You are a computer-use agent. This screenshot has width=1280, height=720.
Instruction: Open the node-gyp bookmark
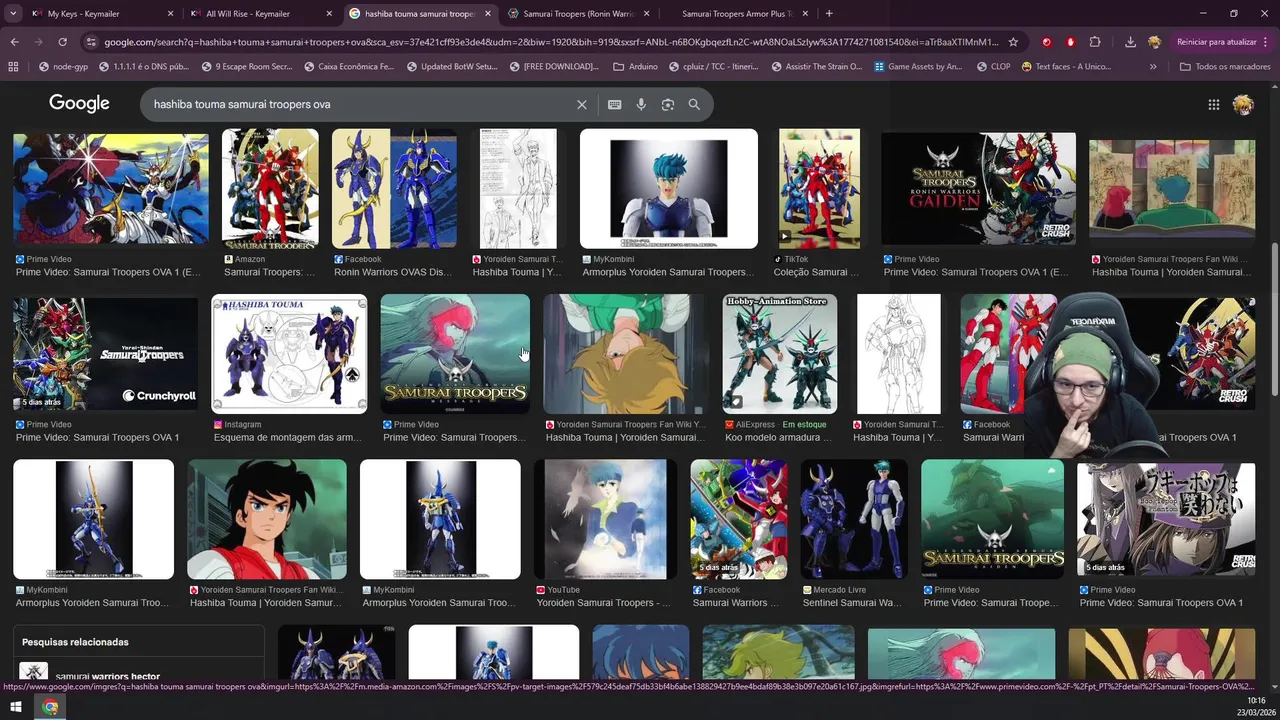point(62,66)
